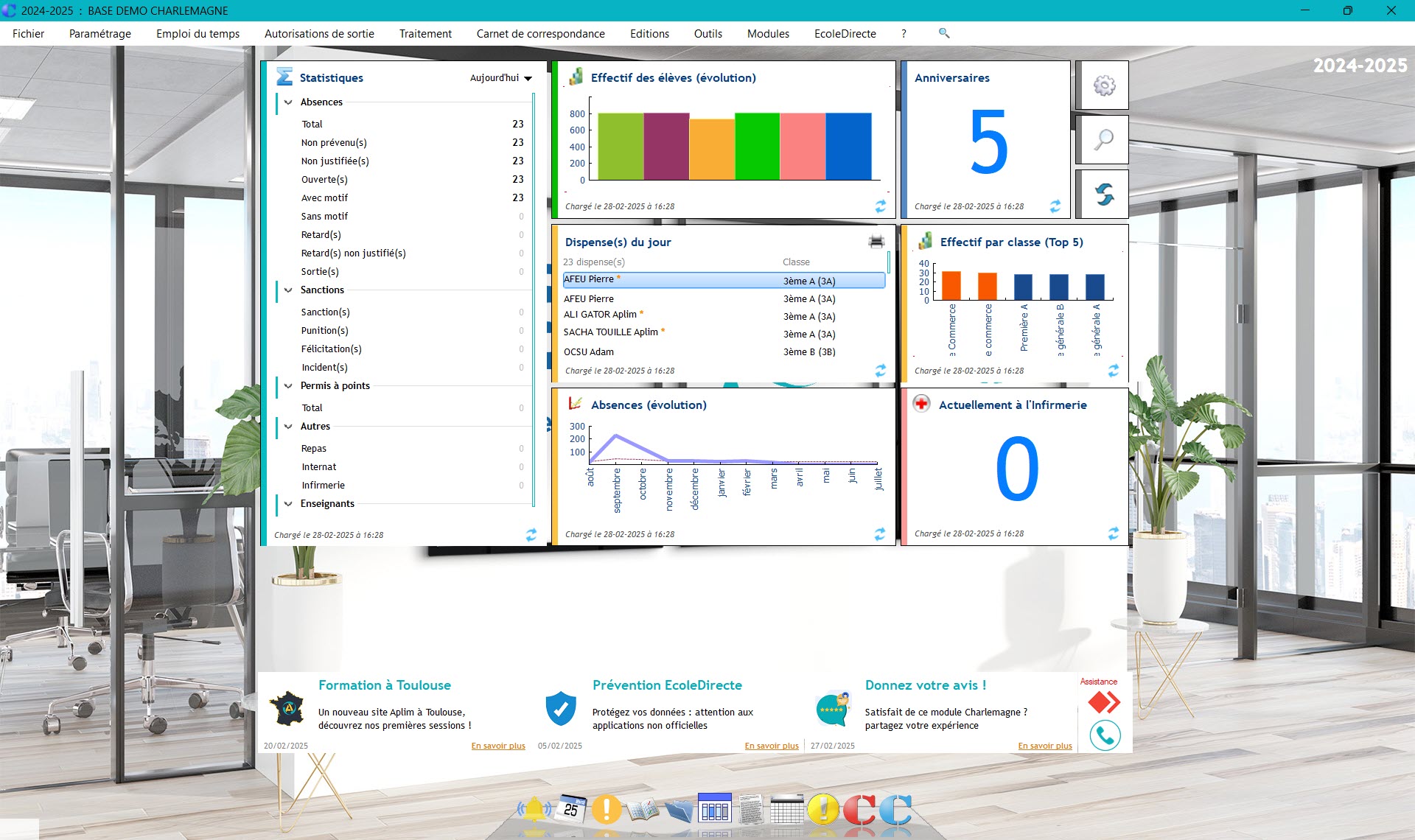This screenshot has width=1415, height=840.
Task: Refresh the Statistiques panel
Action: [x=531, y=535]
